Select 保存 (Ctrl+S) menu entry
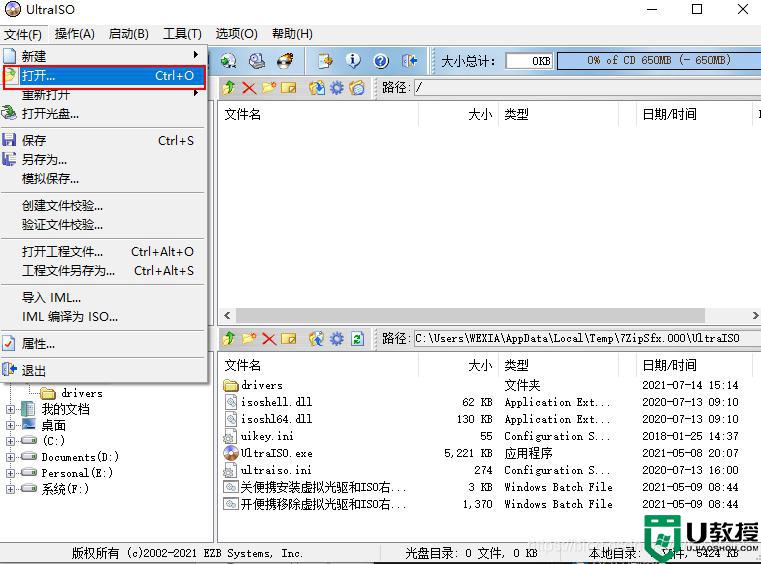Image resolution: width=761 pixels, height=564 pixels. point(102,141)
